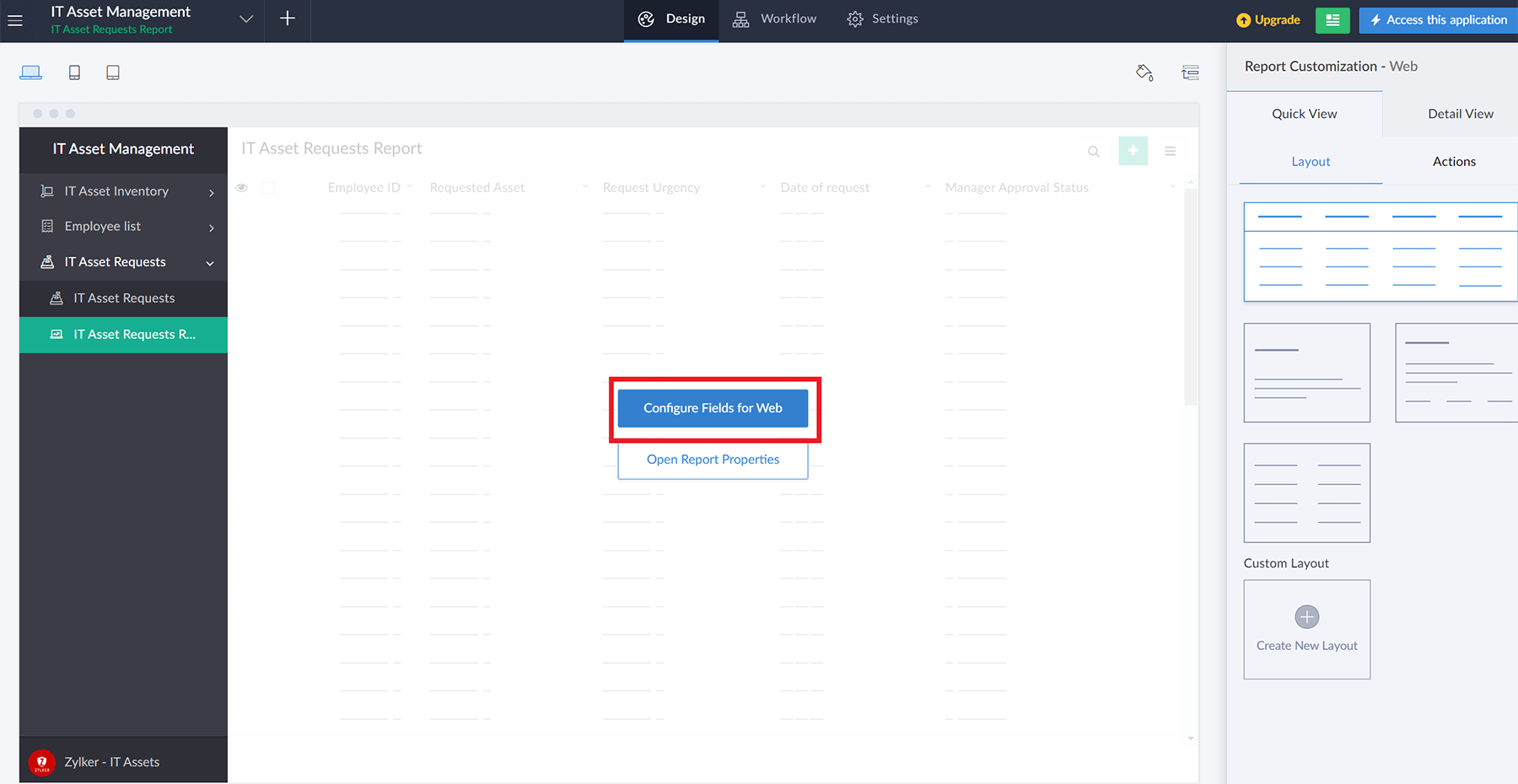Expand the IT Asset Management application dropdown
Image resolution: width=1518 pixels, height=784 pixels.
(246, 19)
